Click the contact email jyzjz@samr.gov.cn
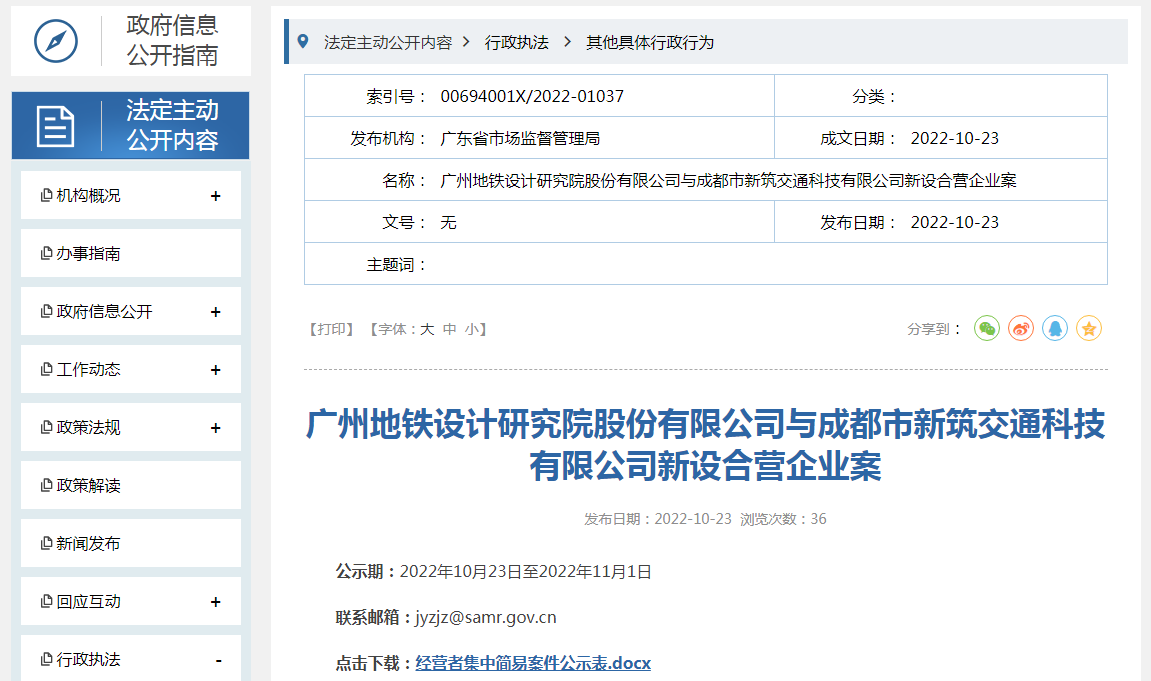Viewport: 1151px width, 681px height. (486, 617)
